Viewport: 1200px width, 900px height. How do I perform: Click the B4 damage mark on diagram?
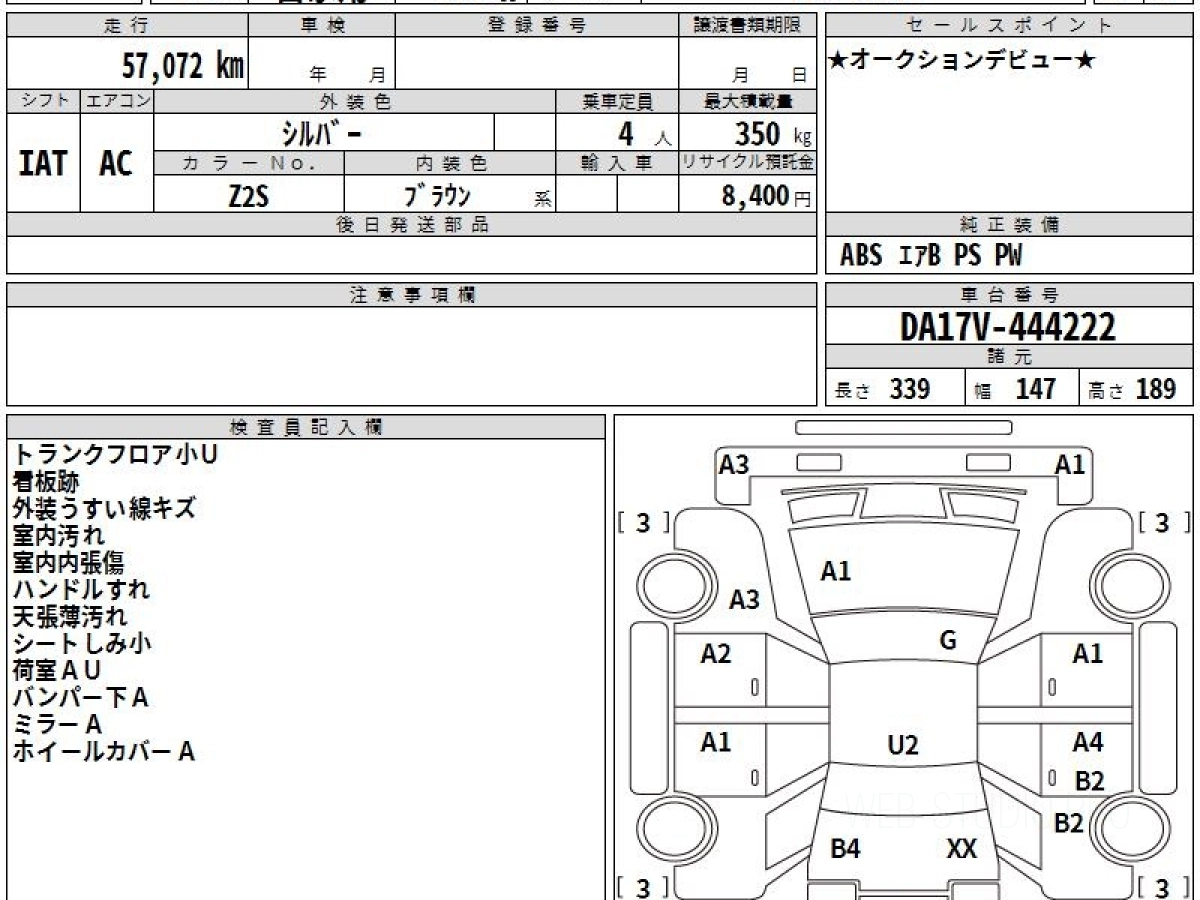(845, 850)
